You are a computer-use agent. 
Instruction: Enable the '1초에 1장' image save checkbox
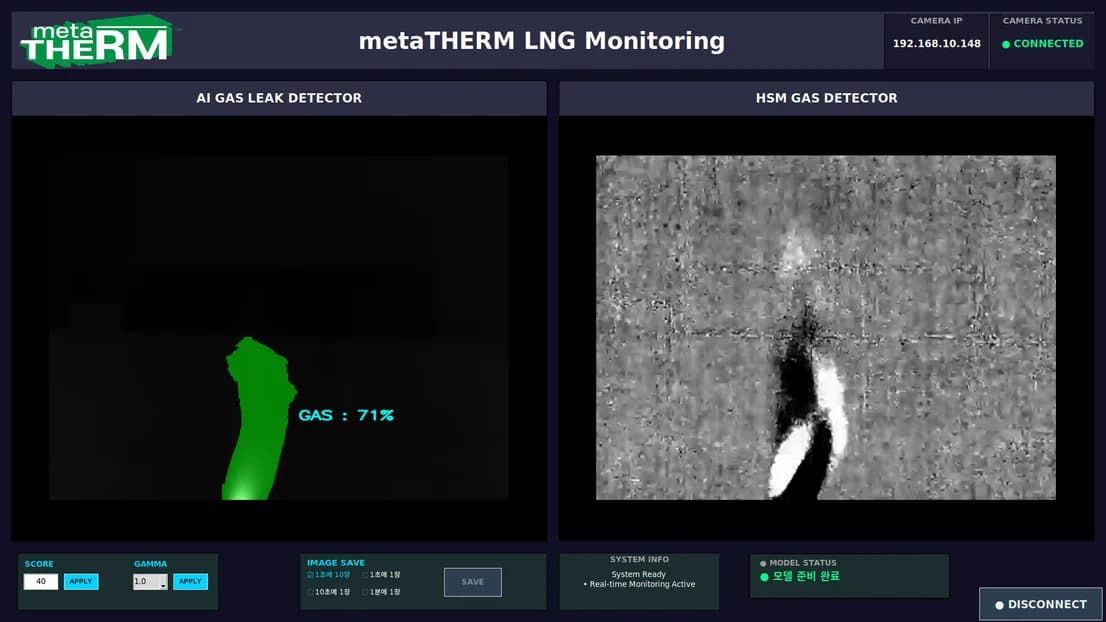365,575
